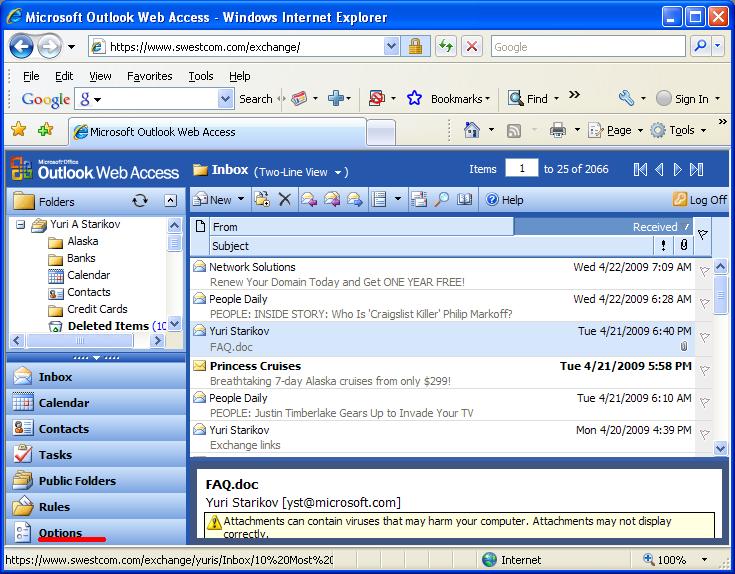
Task: Click the Forward message icon
Action: point(355,200)
